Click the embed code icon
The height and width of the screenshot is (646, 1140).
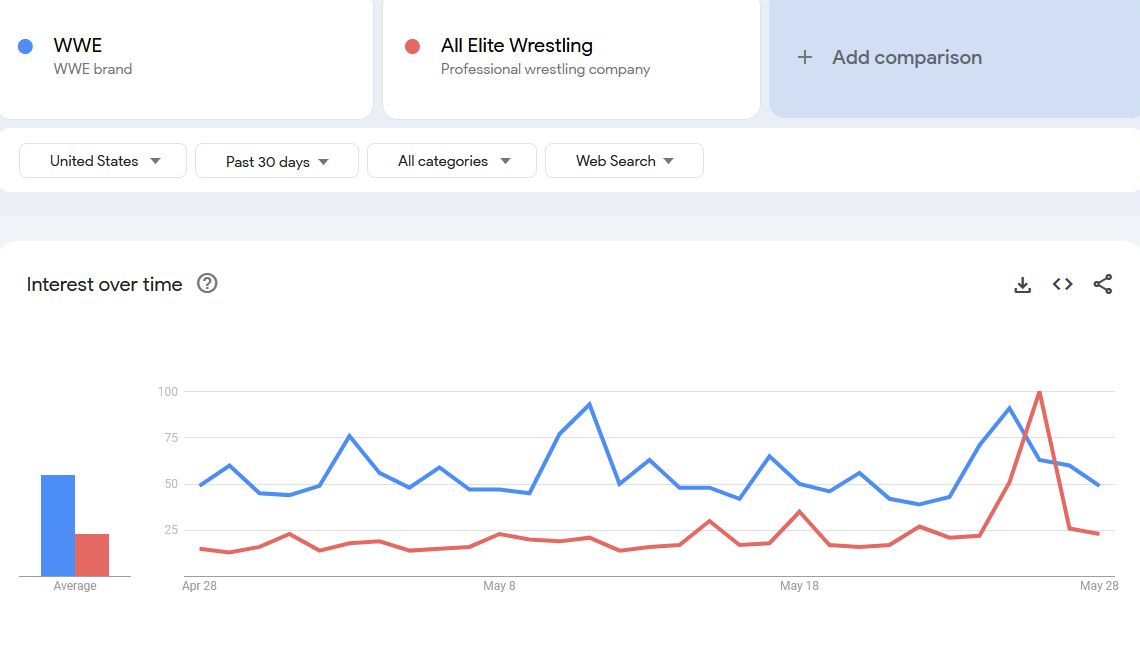pyautogui.click(x=1062, y=285)
